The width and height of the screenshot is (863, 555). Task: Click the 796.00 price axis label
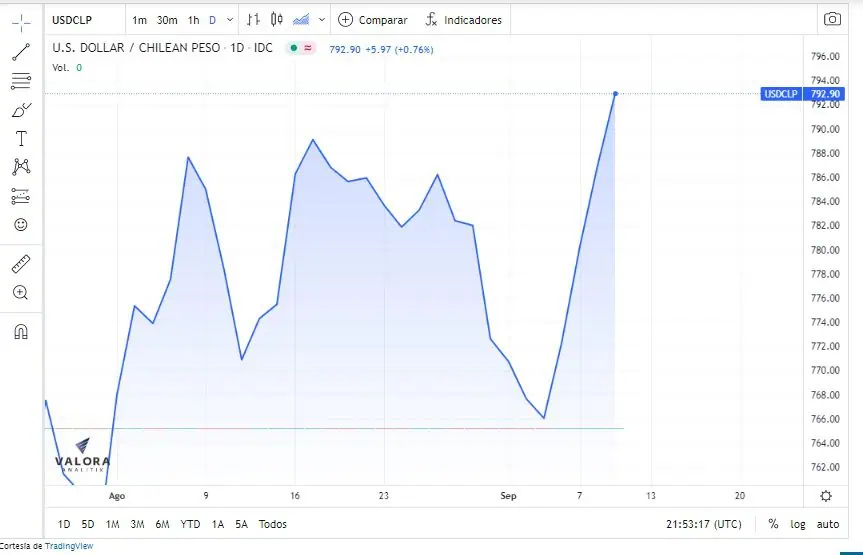coord(825,56)
